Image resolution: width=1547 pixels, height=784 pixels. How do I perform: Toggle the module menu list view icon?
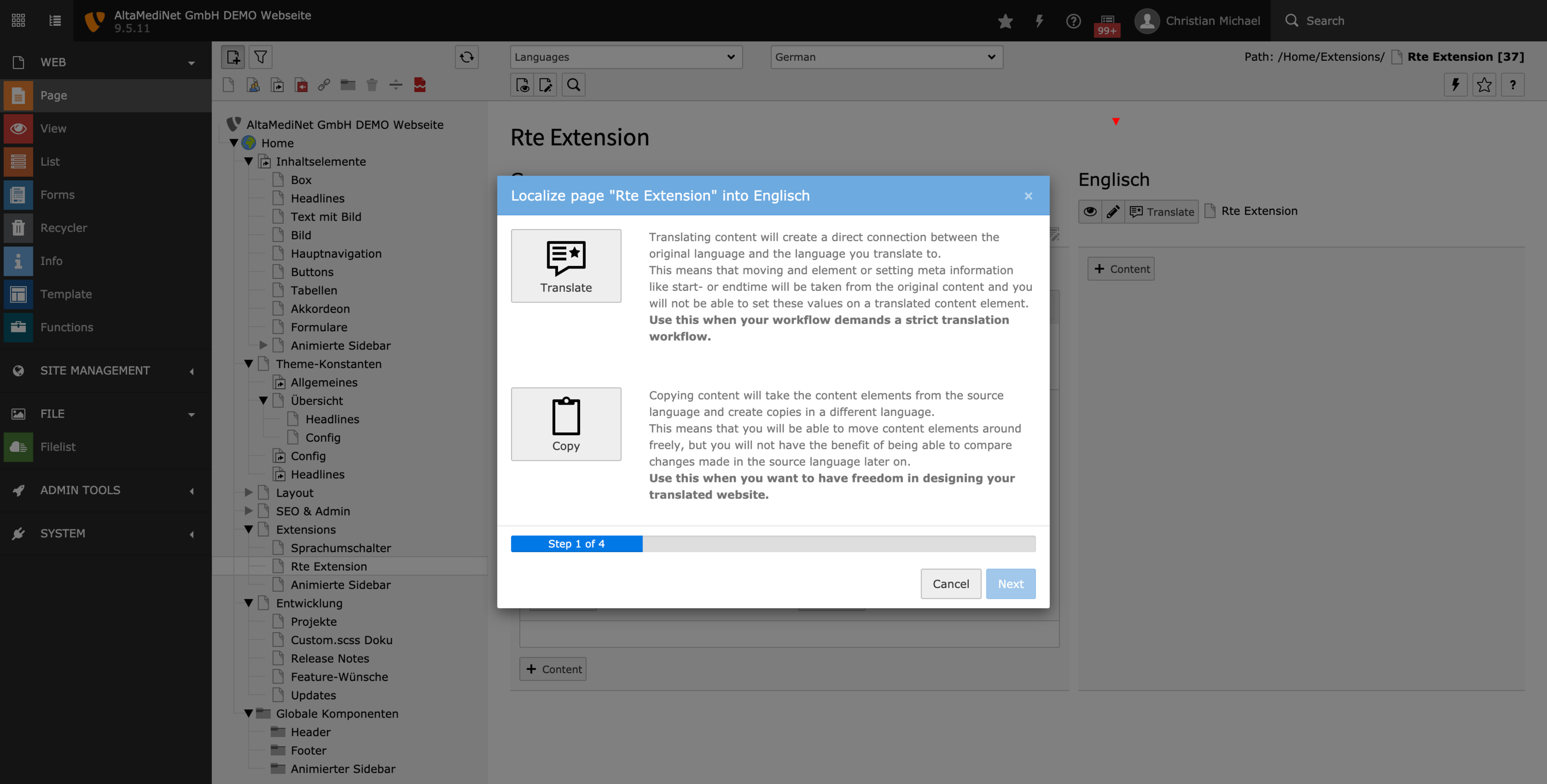coord(55,21)
